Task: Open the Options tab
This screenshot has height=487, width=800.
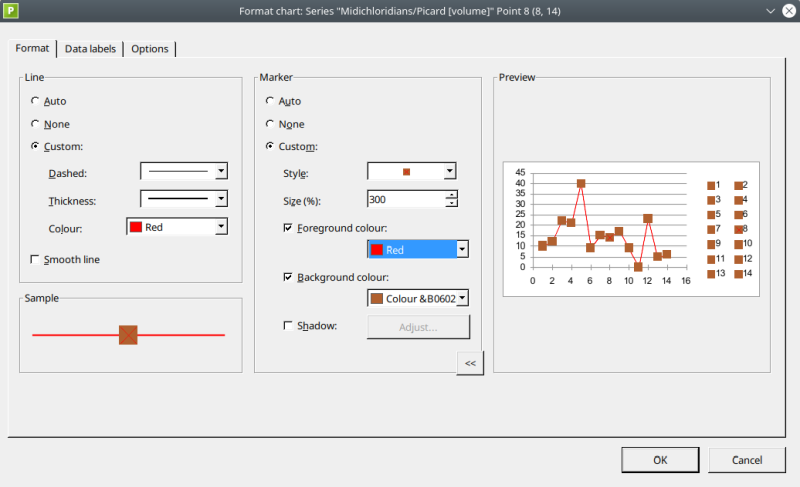Action: point(150,49)
